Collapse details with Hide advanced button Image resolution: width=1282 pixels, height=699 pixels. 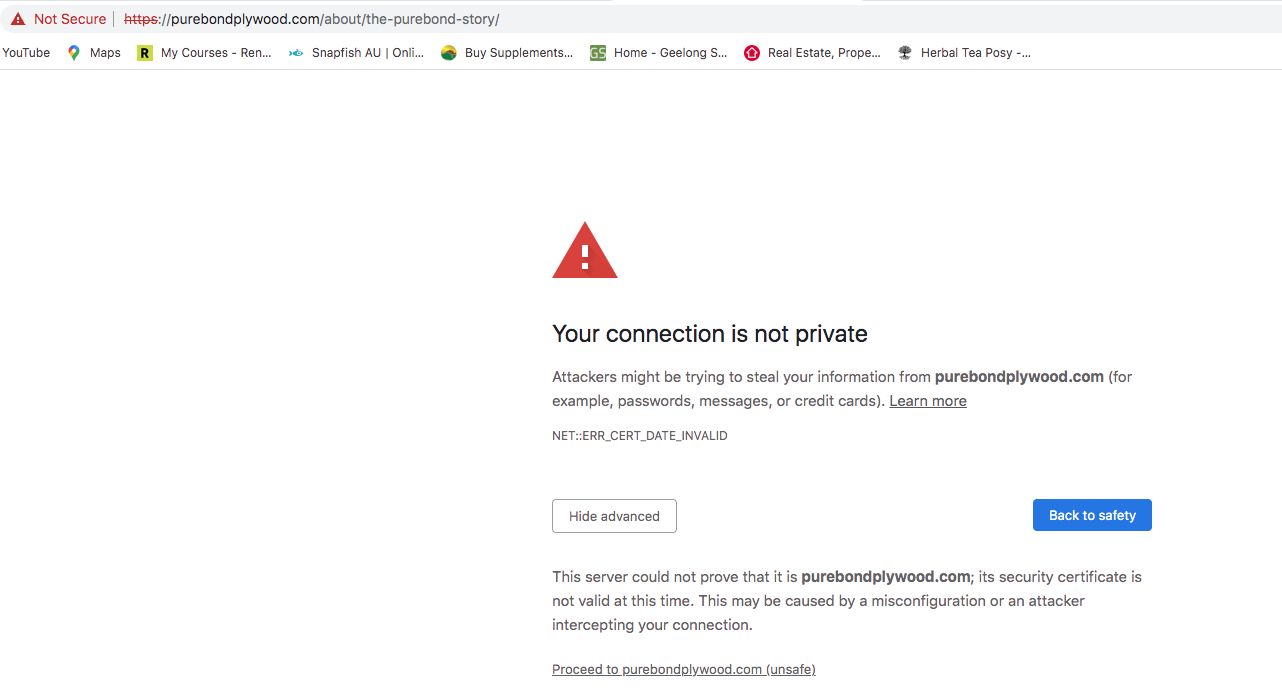click(x=614, y=516)
